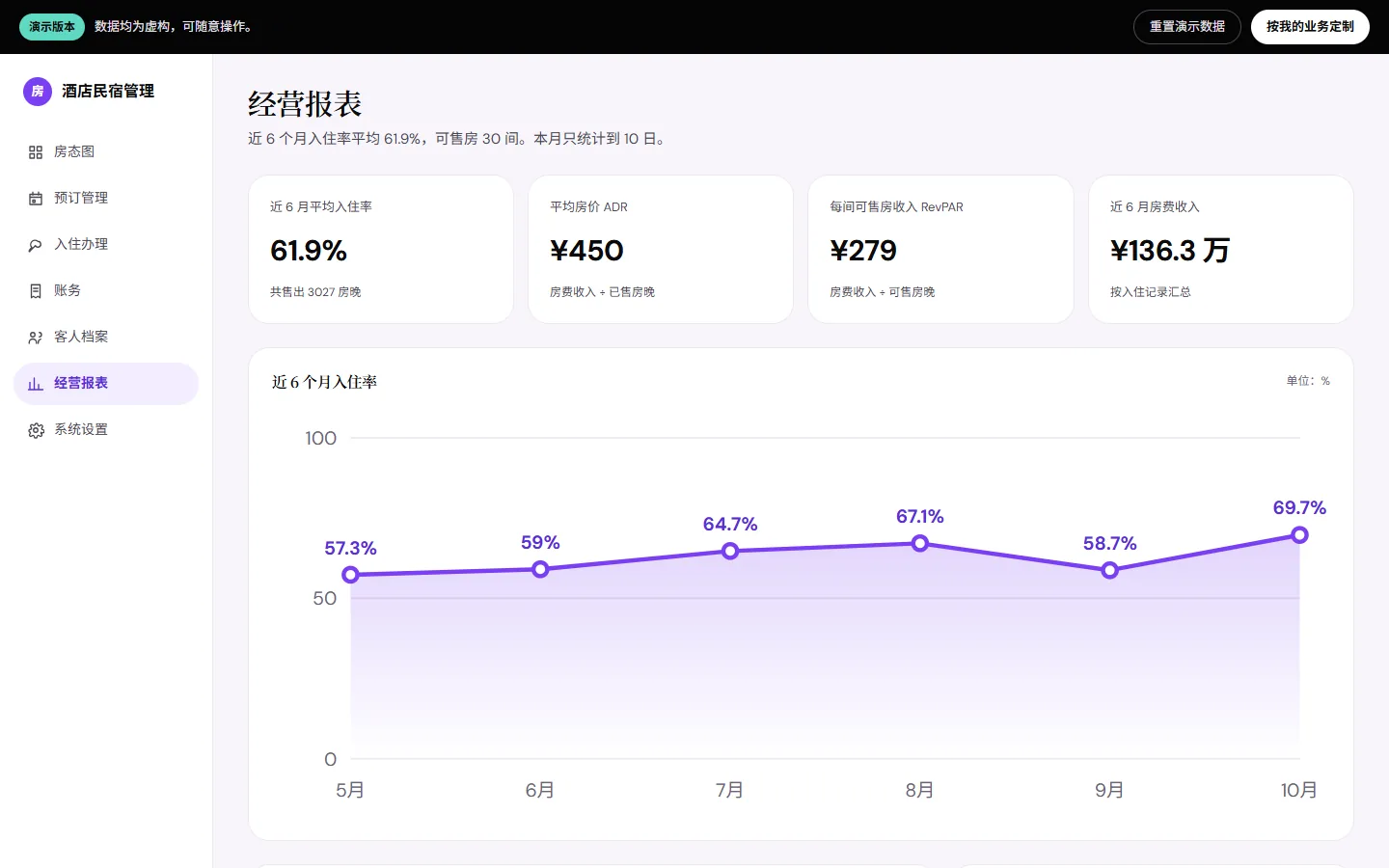This screenshot has width=1389, height=868.
Task: Click the 入住办理 key icon
Action: click(36, 245)
